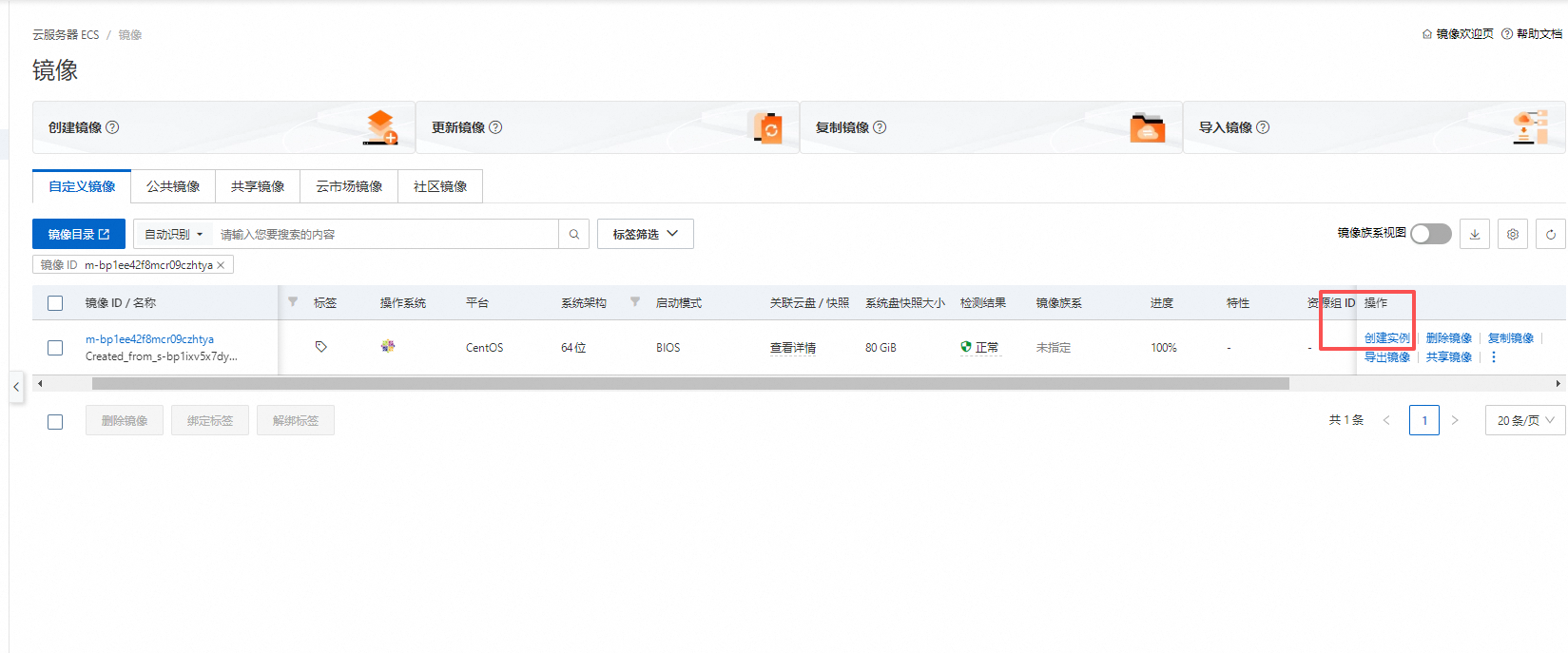The height and width of the screenshot is (653, 1568).
Task: Click the search magnifier icon
Action: coord(573,234)
